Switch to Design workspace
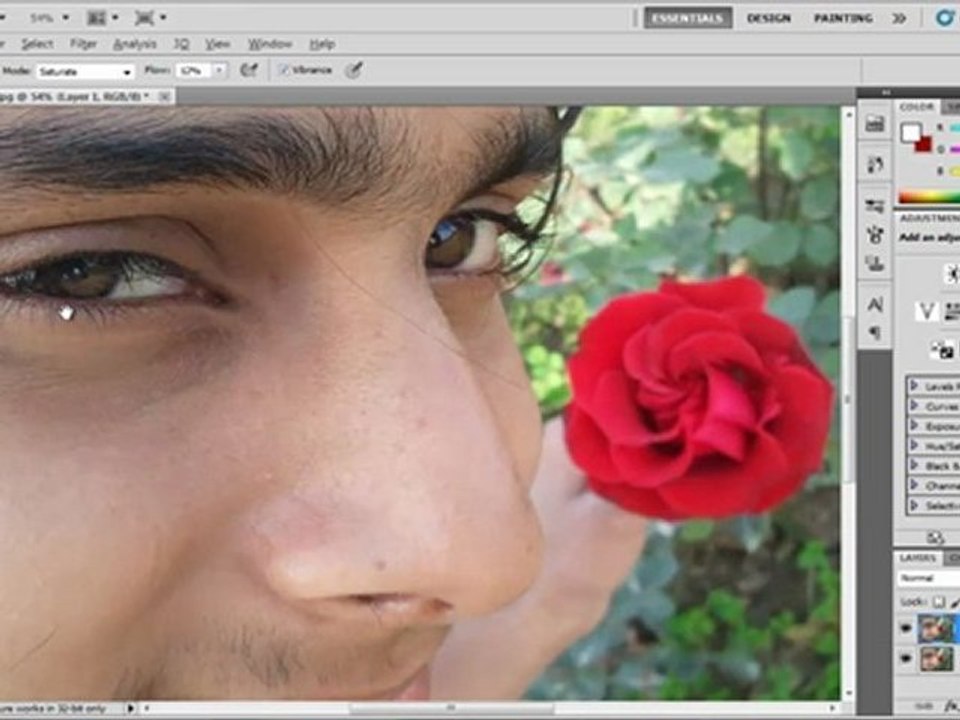The height and width of the screenshot is (720, 960). pyautogui.click(x=769, y=18)
